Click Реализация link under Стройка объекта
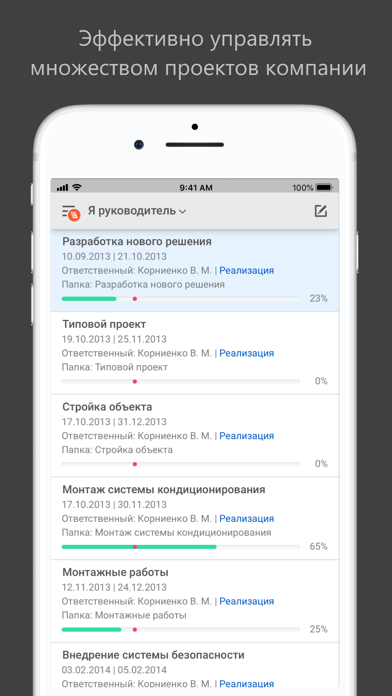The image size is (392, 696). click(x=247, y=436)
